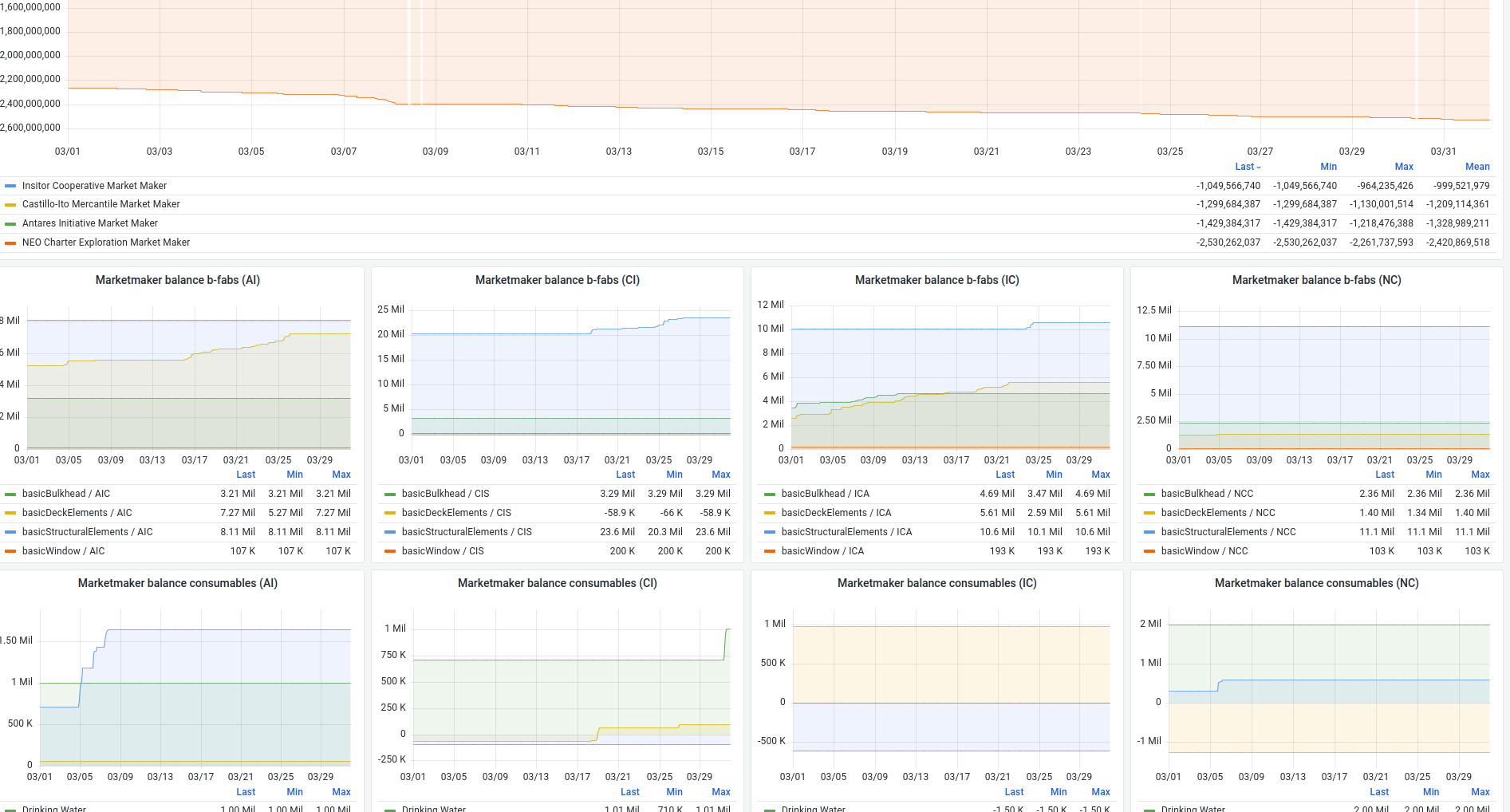Sort b-fabs (CI) legend by Min
The width and height of the screenshot is (1510, 812).
point(674,475)
